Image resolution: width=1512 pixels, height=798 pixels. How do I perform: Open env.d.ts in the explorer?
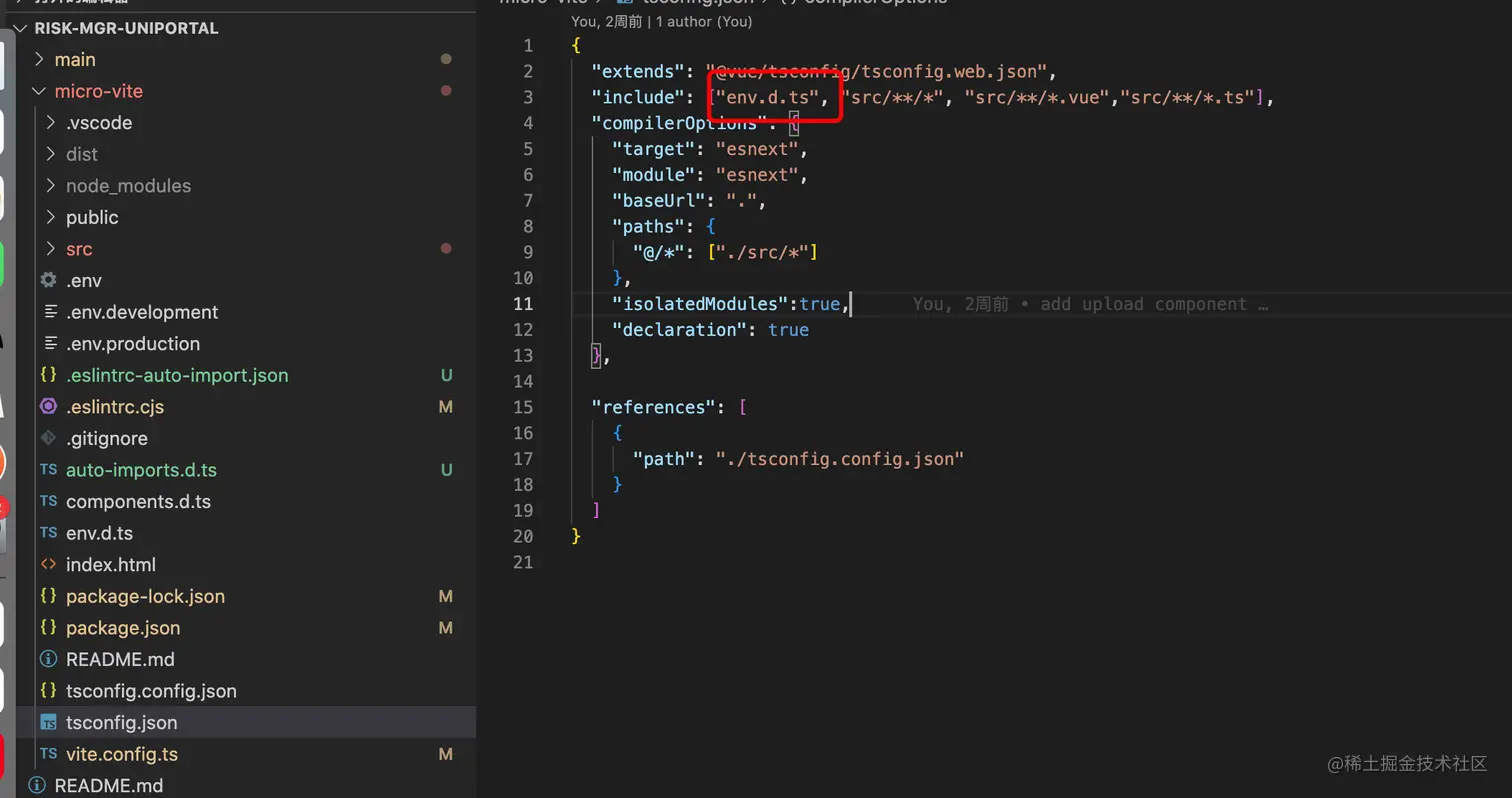[99, 533]
